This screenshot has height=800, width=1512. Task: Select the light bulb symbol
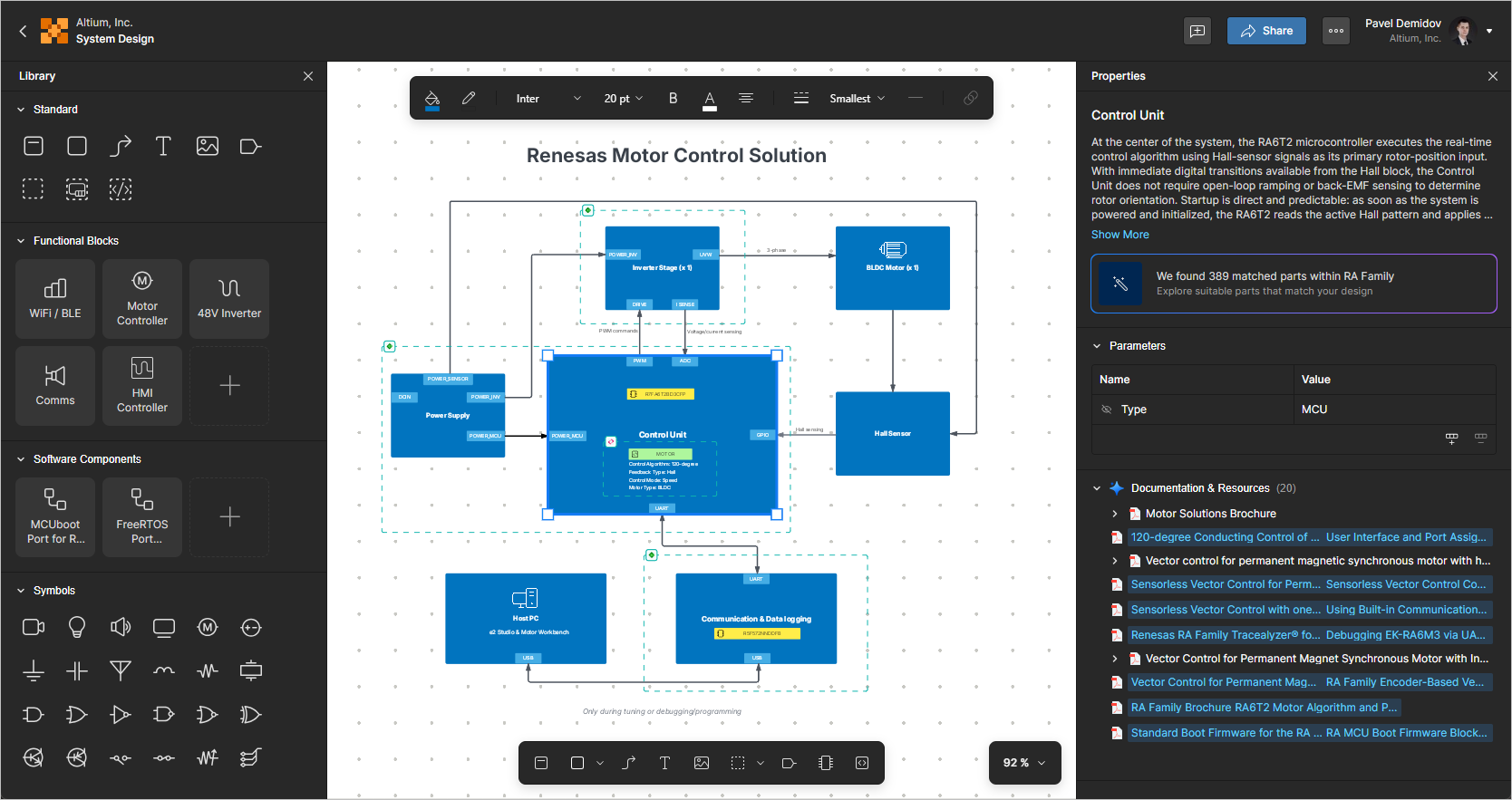[x=77, y=627]
